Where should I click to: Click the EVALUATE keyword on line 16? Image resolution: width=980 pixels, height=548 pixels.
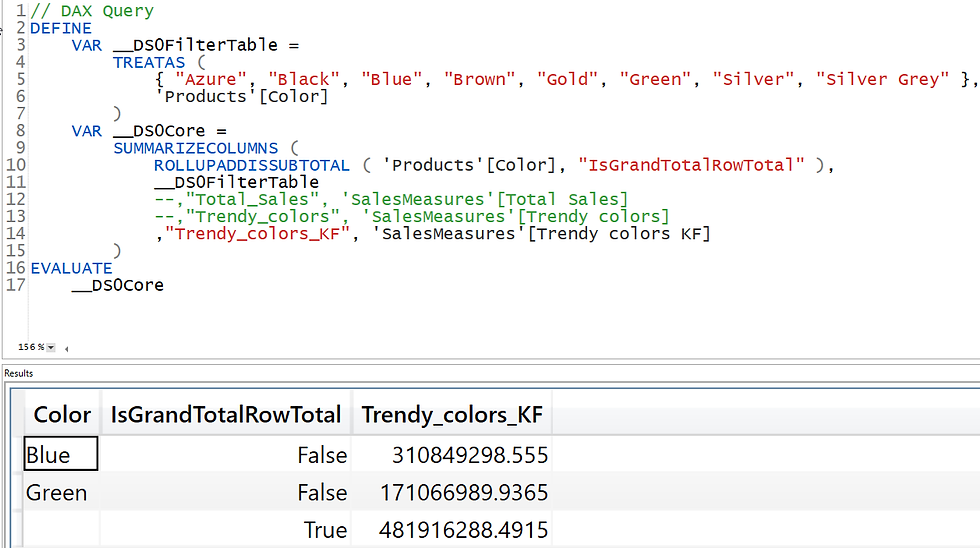(71, 268)
